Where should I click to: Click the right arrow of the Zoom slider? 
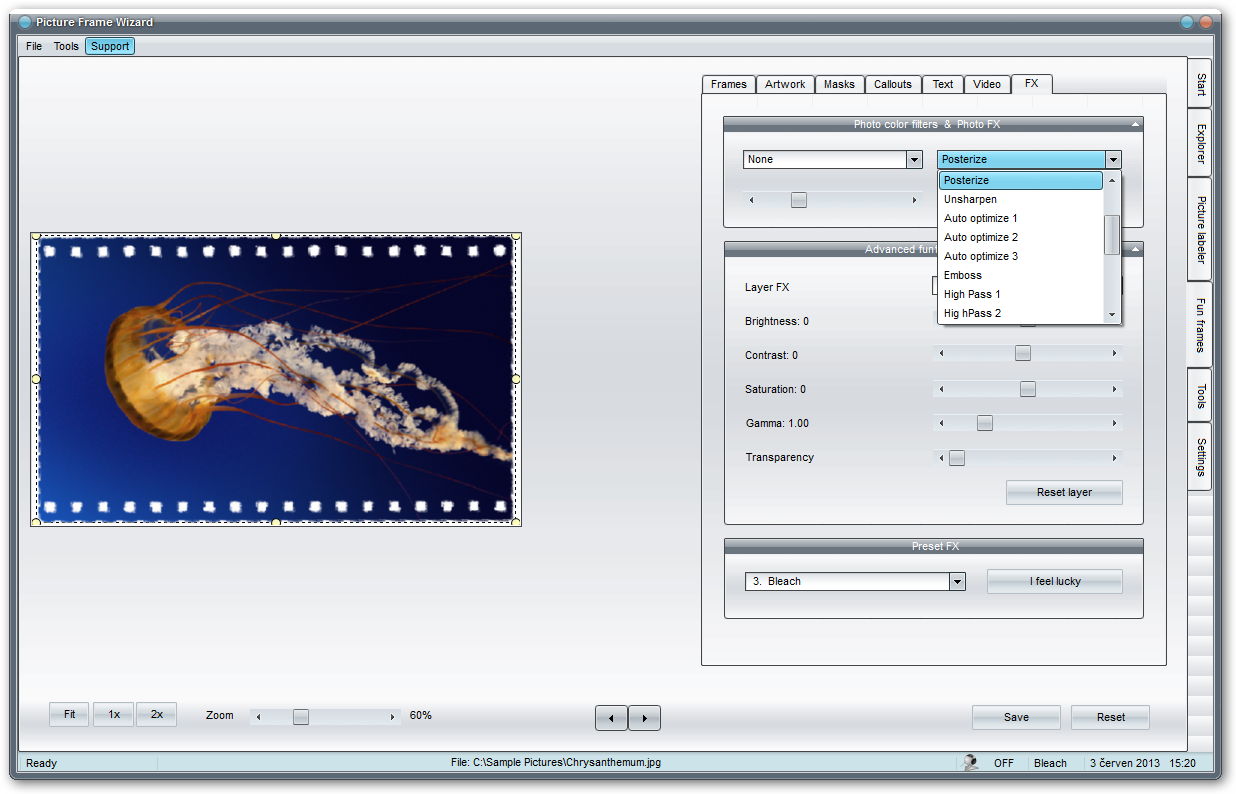(393, 716)
